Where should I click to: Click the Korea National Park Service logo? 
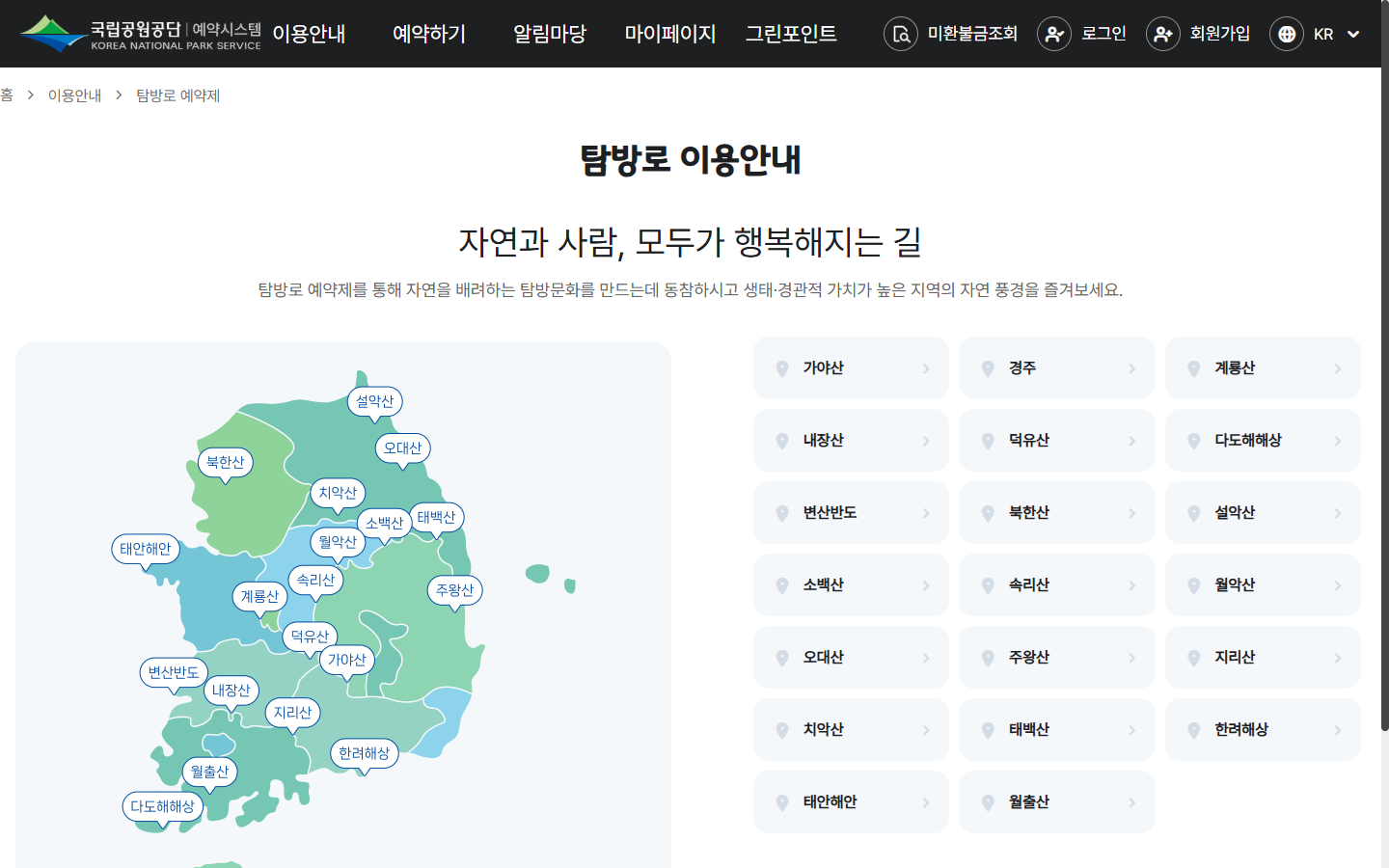(140, 34)
